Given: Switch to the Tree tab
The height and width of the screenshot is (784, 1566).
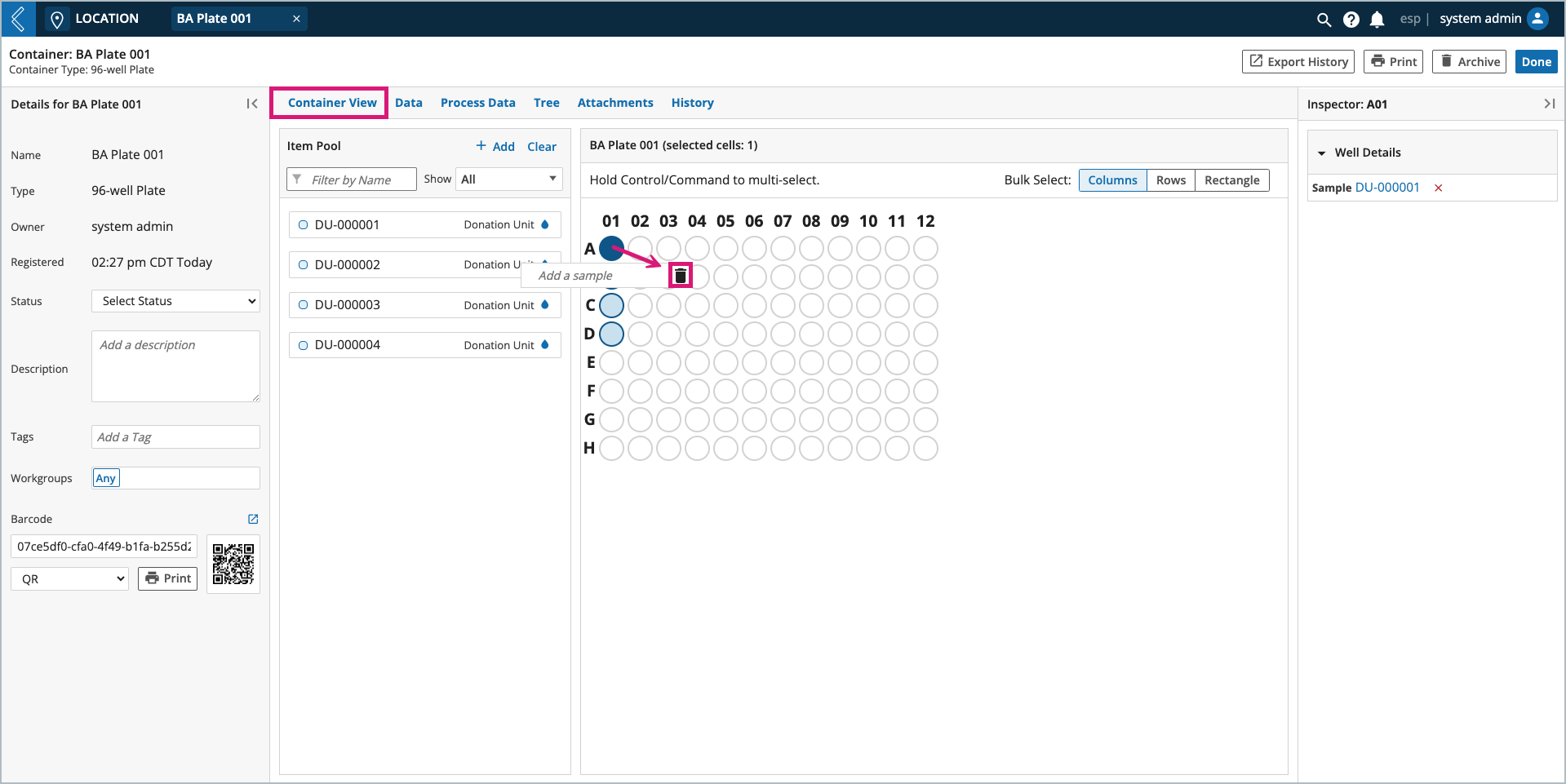Looking at the screenshot, I should (x=547, y=103).
